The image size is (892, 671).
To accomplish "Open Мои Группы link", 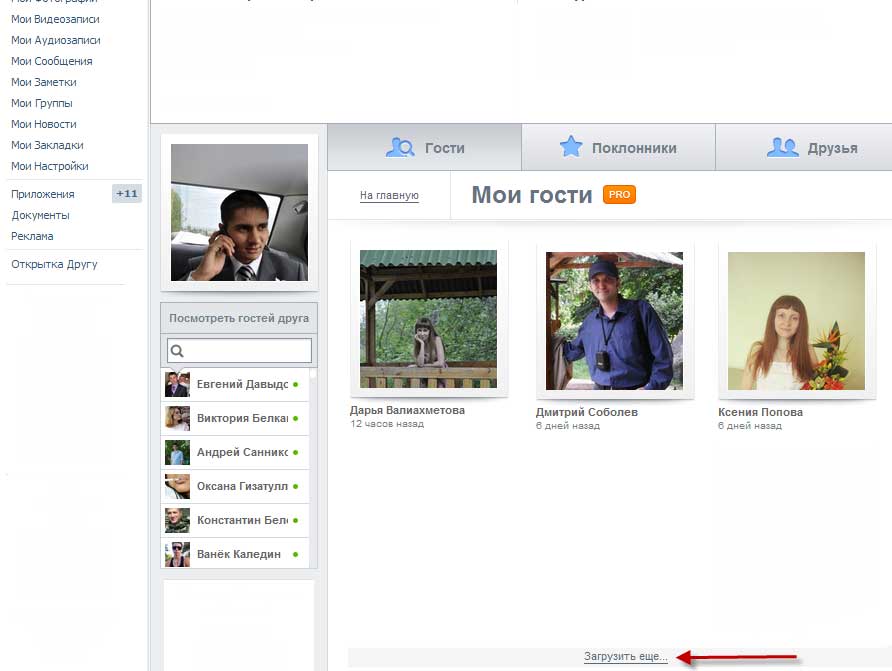I will [42, 103].
